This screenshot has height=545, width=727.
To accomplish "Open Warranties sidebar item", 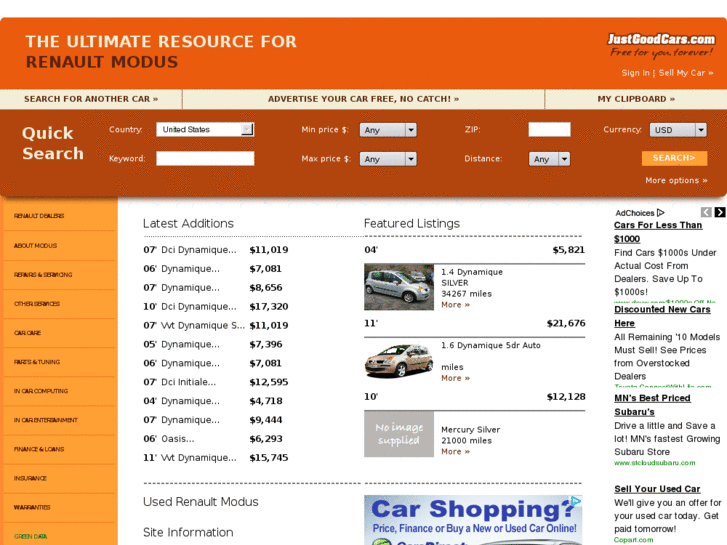I will pyautogui.click(x=32, y=507).
